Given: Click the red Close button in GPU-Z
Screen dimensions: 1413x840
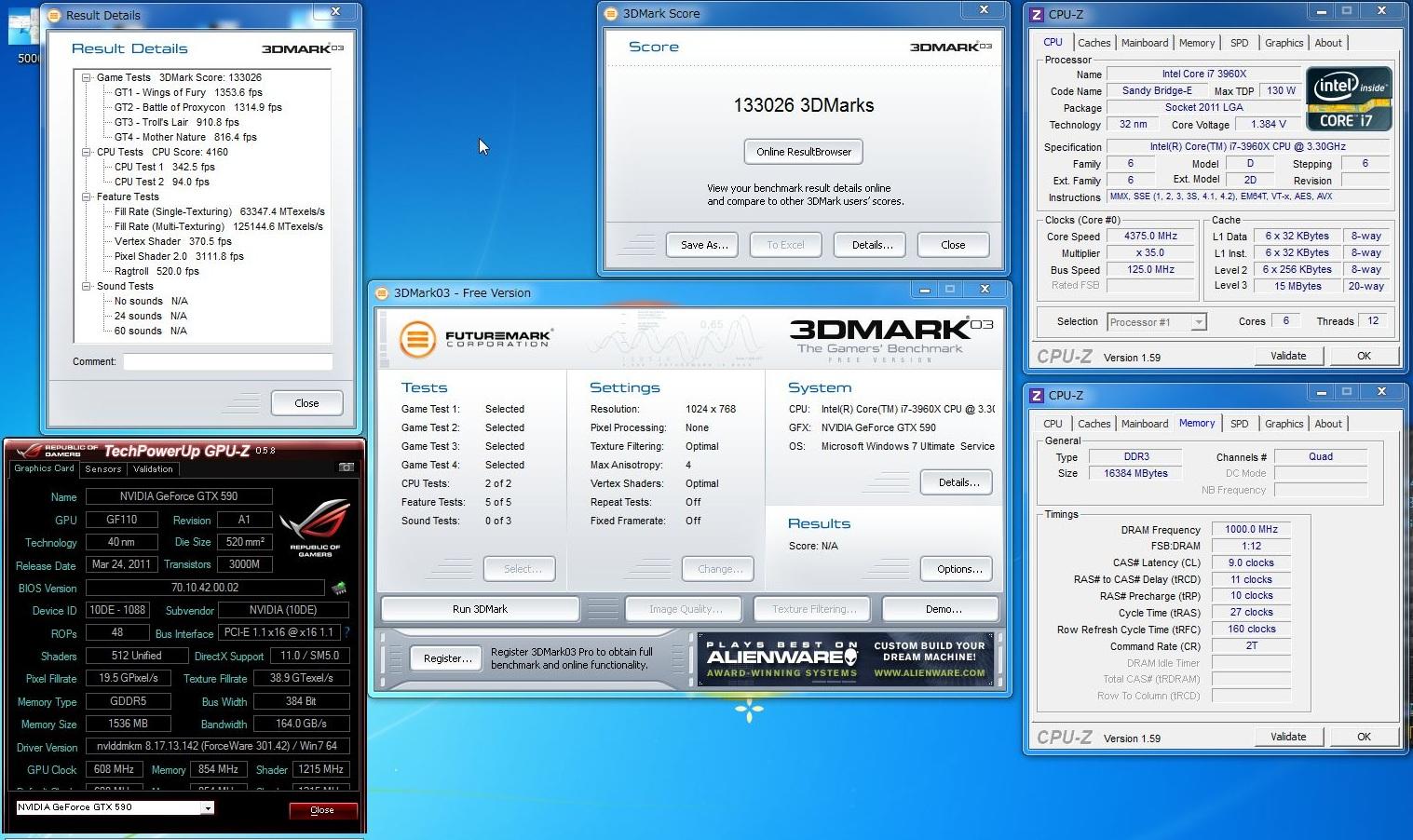Looking at the screenshot, I should pos(322,810).
